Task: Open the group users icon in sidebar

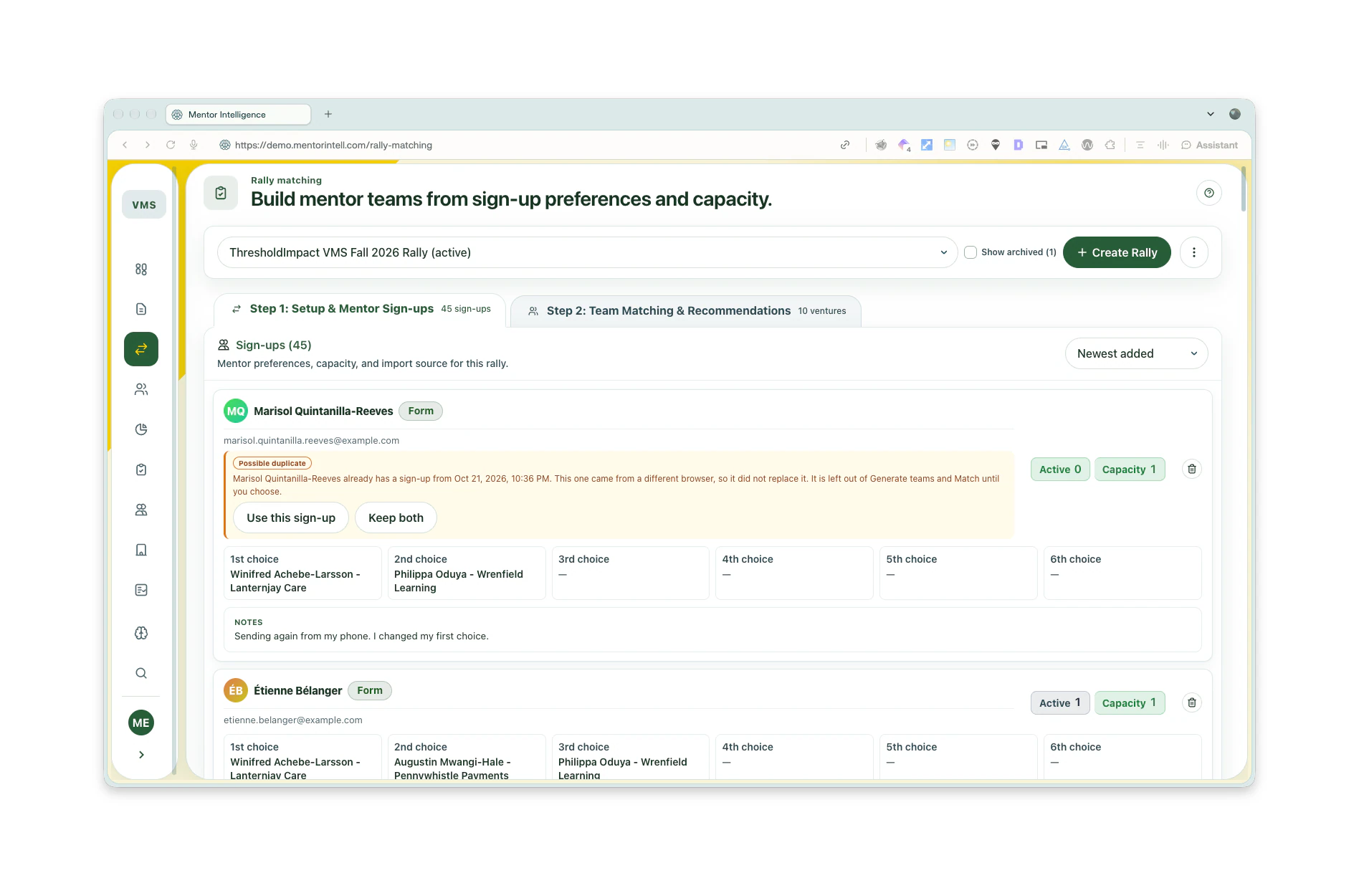Action: [x=141, y=510]
